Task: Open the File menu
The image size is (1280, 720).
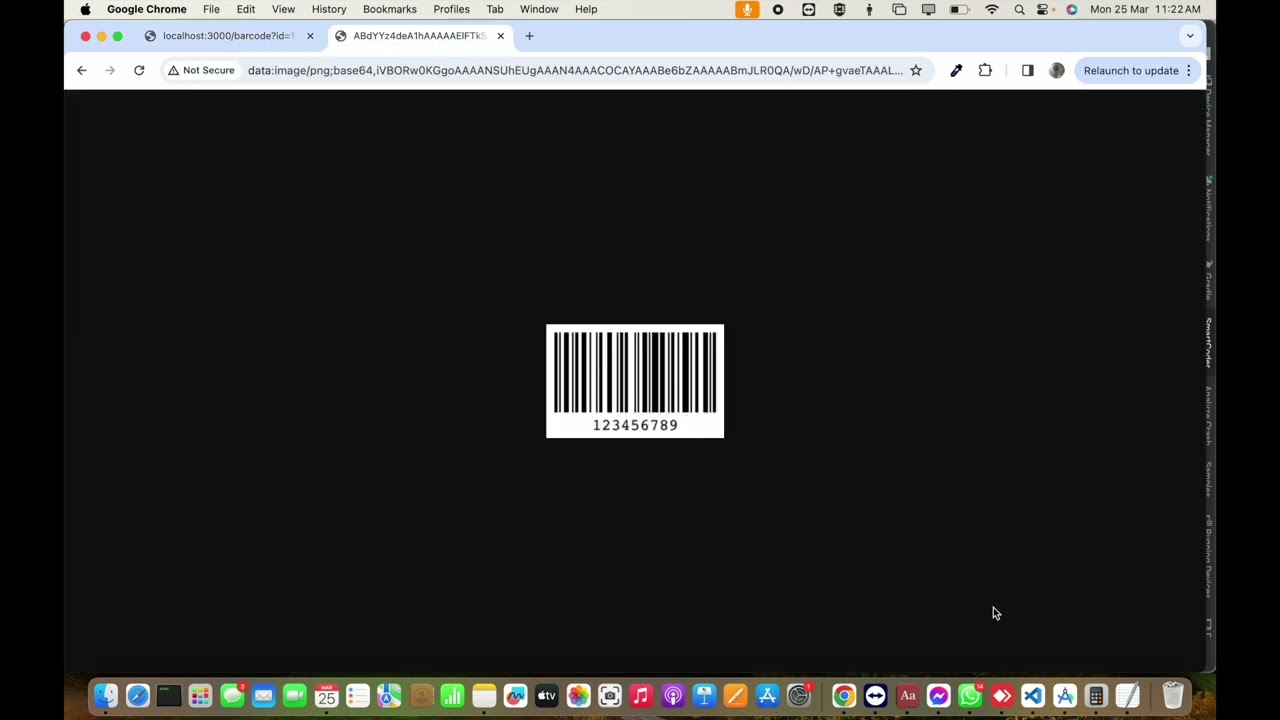Action: pos(211,9)
